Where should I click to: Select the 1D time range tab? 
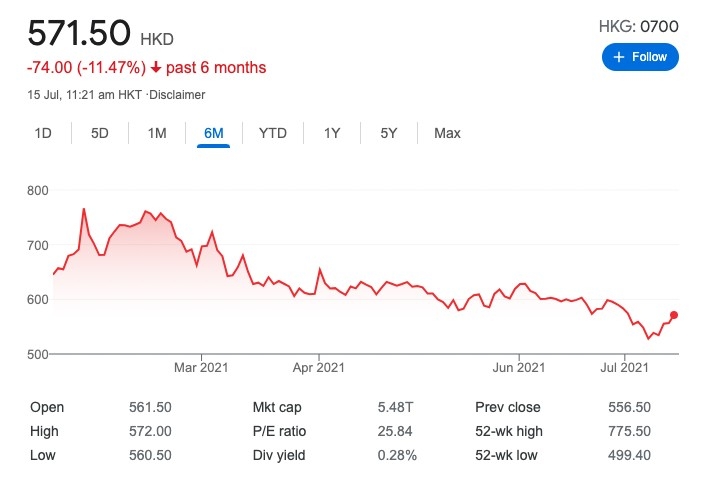coord(43,133)
